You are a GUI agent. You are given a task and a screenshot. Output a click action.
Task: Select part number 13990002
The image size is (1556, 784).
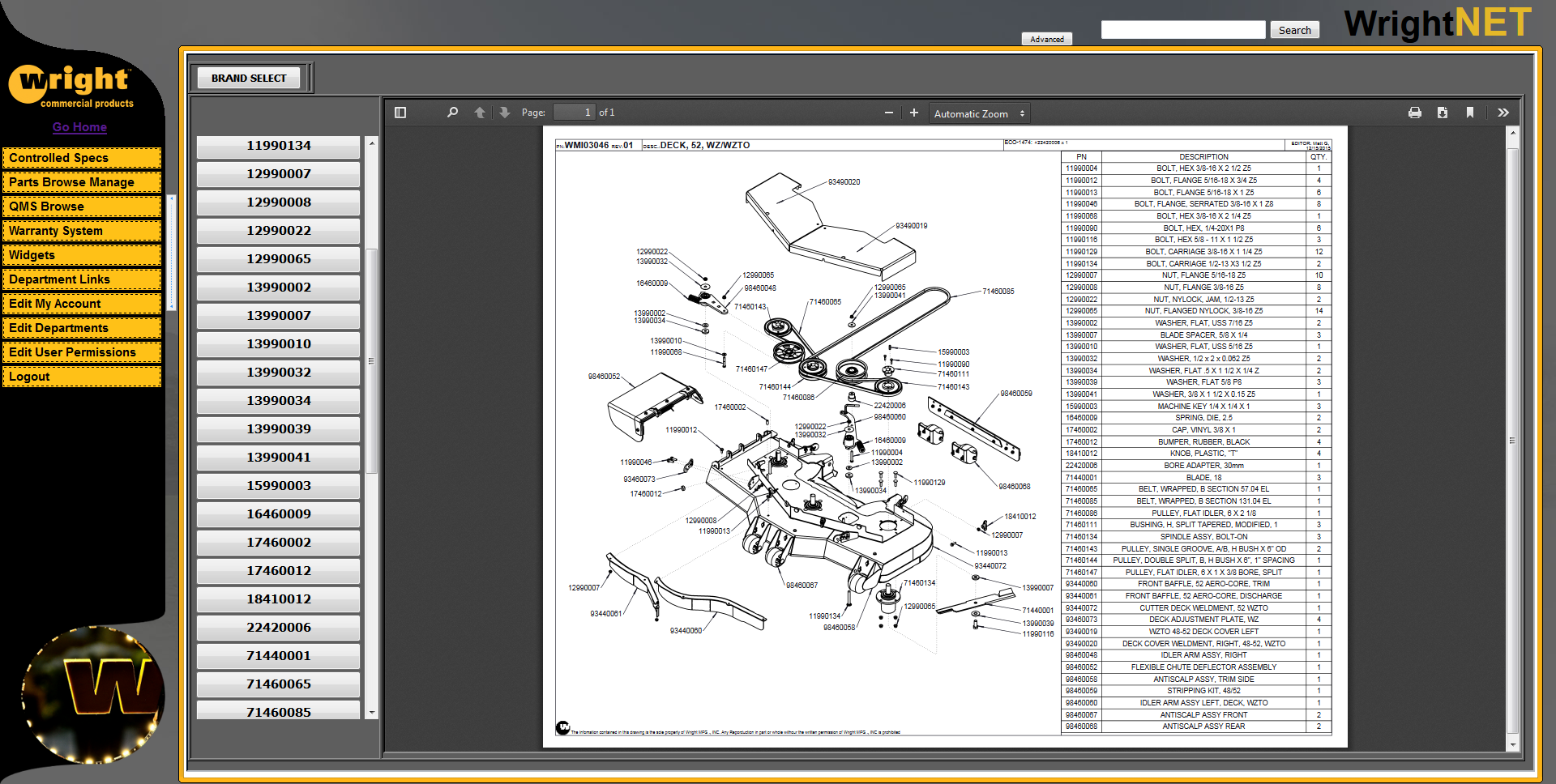pyautogui.click(x=279, y=288)
